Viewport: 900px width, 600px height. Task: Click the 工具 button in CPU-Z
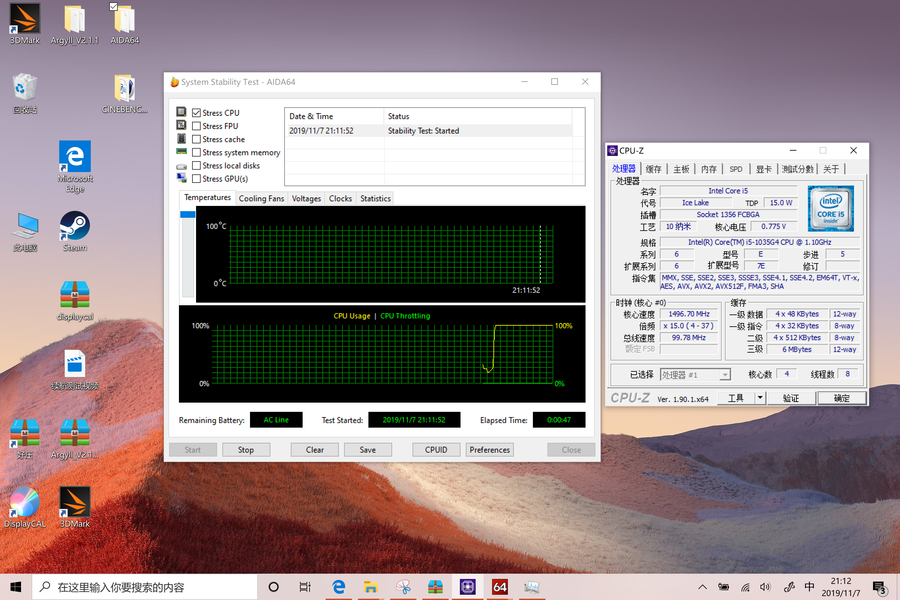736,398
